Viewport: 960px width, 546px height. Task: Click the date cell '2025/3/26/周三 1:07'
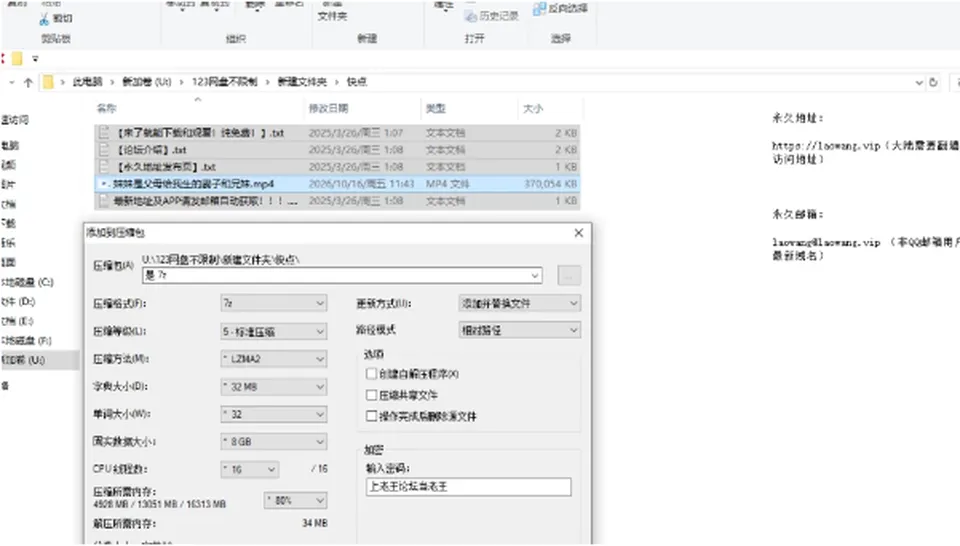pyautogui.click(x=356, y=132)
